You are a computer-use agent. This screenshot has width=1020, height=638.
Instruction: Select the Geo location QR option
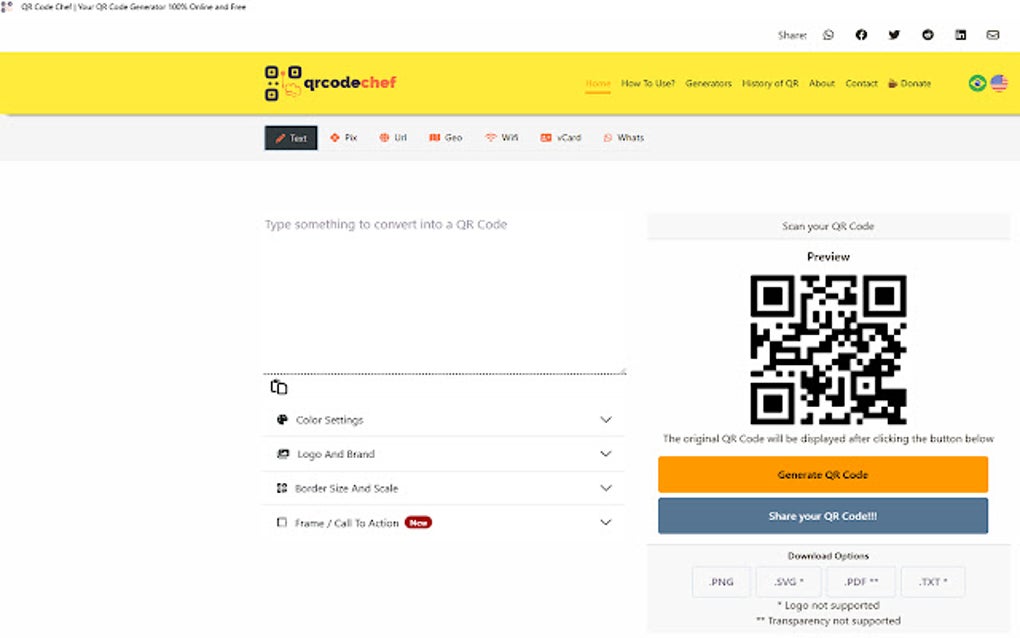[x=444, y=138]
